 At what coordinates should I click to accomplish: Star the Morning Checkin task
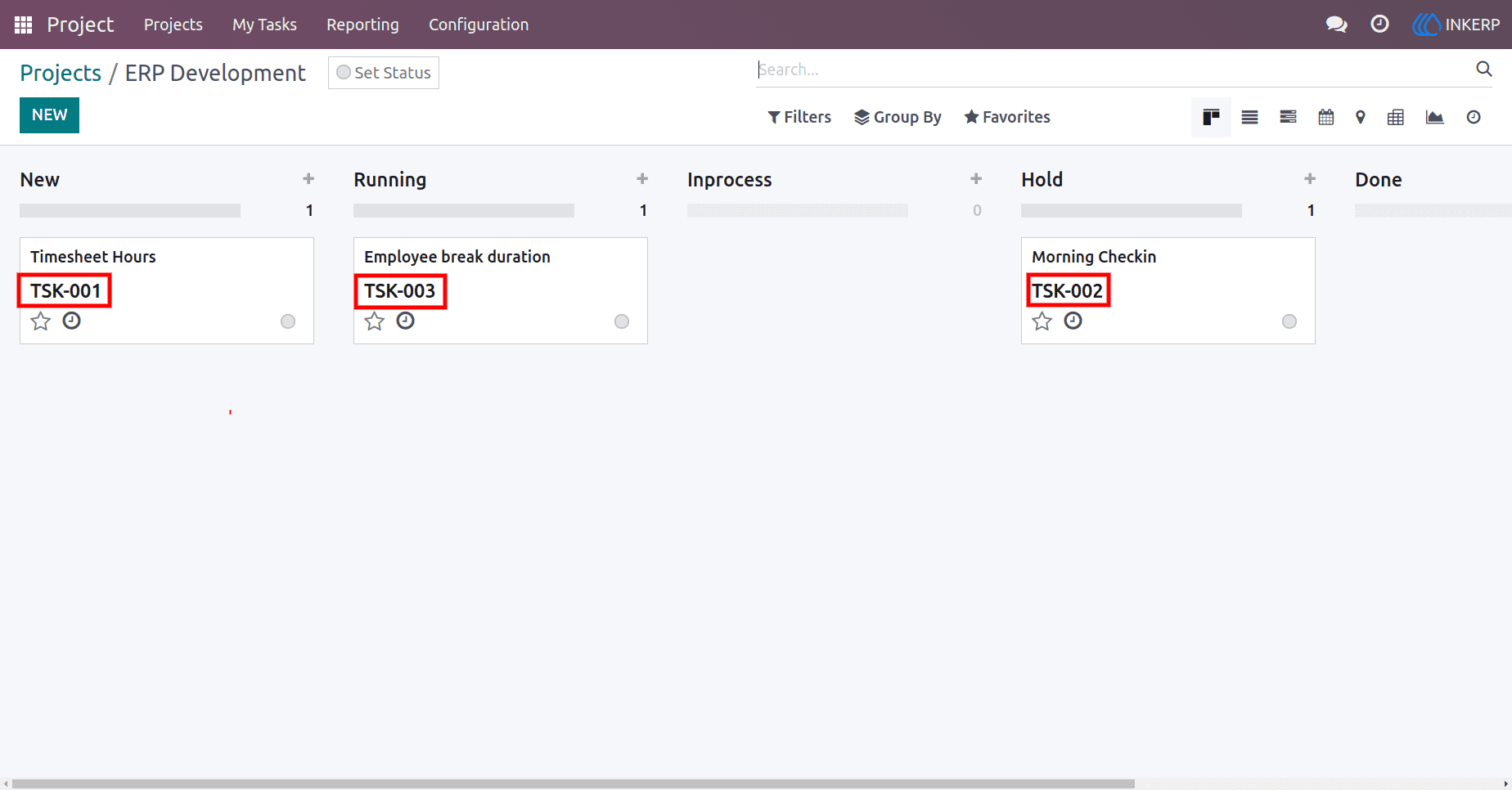coord(1042,321)
